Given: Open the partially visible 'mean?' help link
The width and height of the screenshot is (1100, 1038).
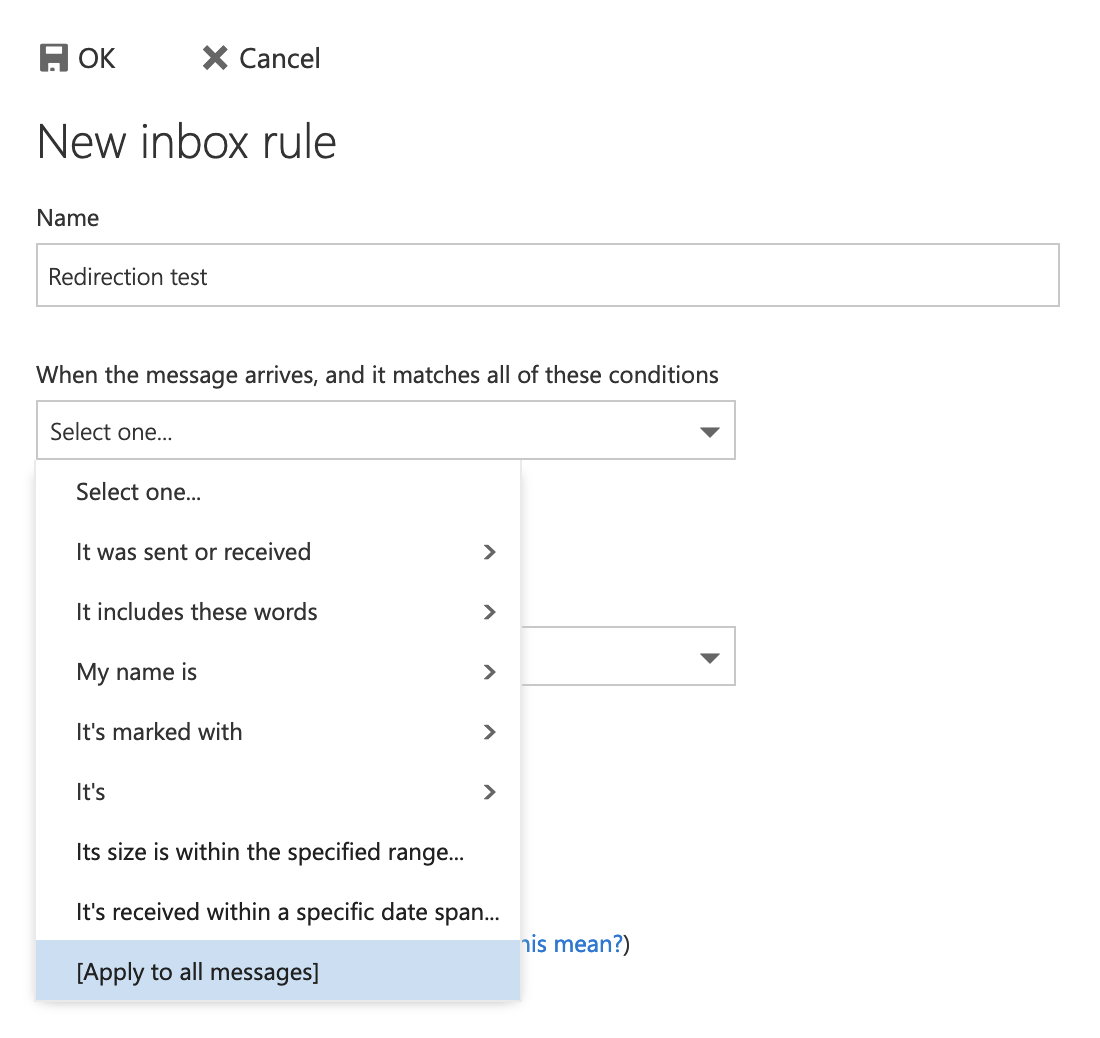Looking at the screenshot, I should click(x=575, y=944).
